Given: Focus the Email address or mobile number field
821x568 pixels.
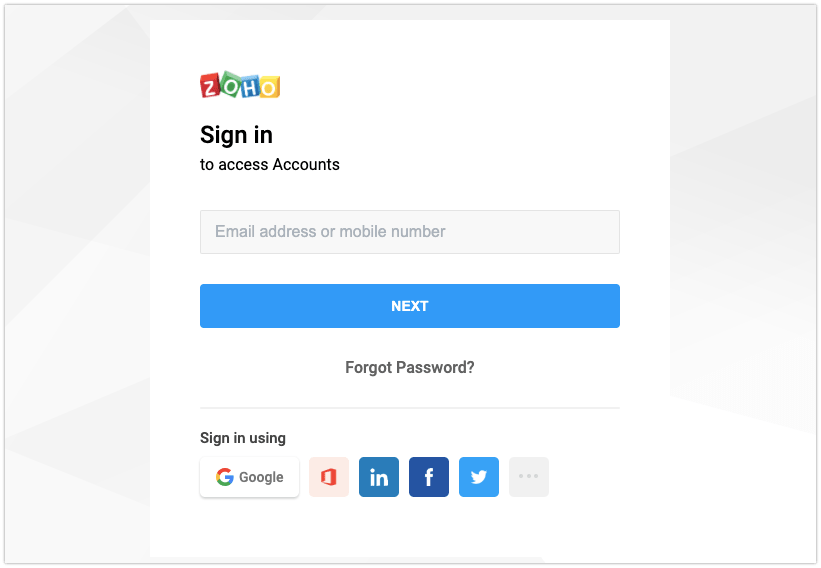Looking at the screenshot, I should 409,232.
